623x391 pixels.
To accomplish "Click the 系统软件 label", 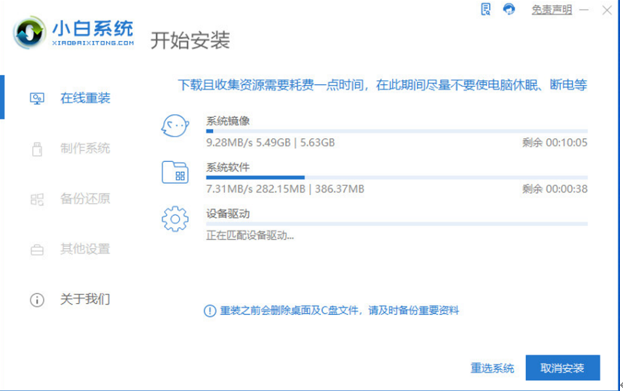I will click(228, 167).
